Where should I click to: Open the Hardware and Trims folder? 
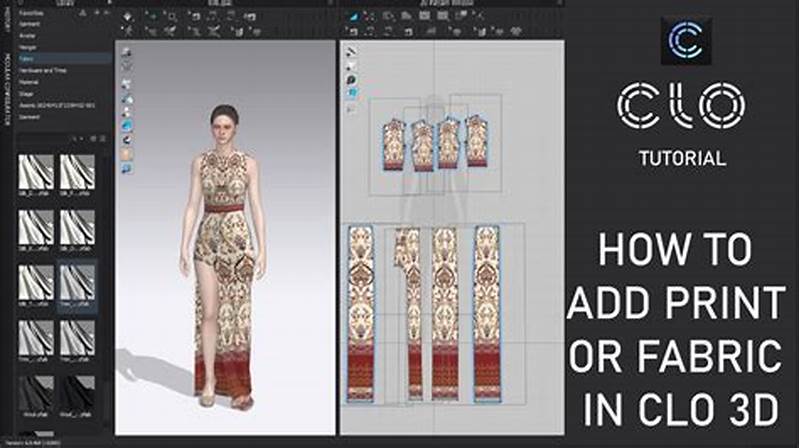(x=43, y=70)
